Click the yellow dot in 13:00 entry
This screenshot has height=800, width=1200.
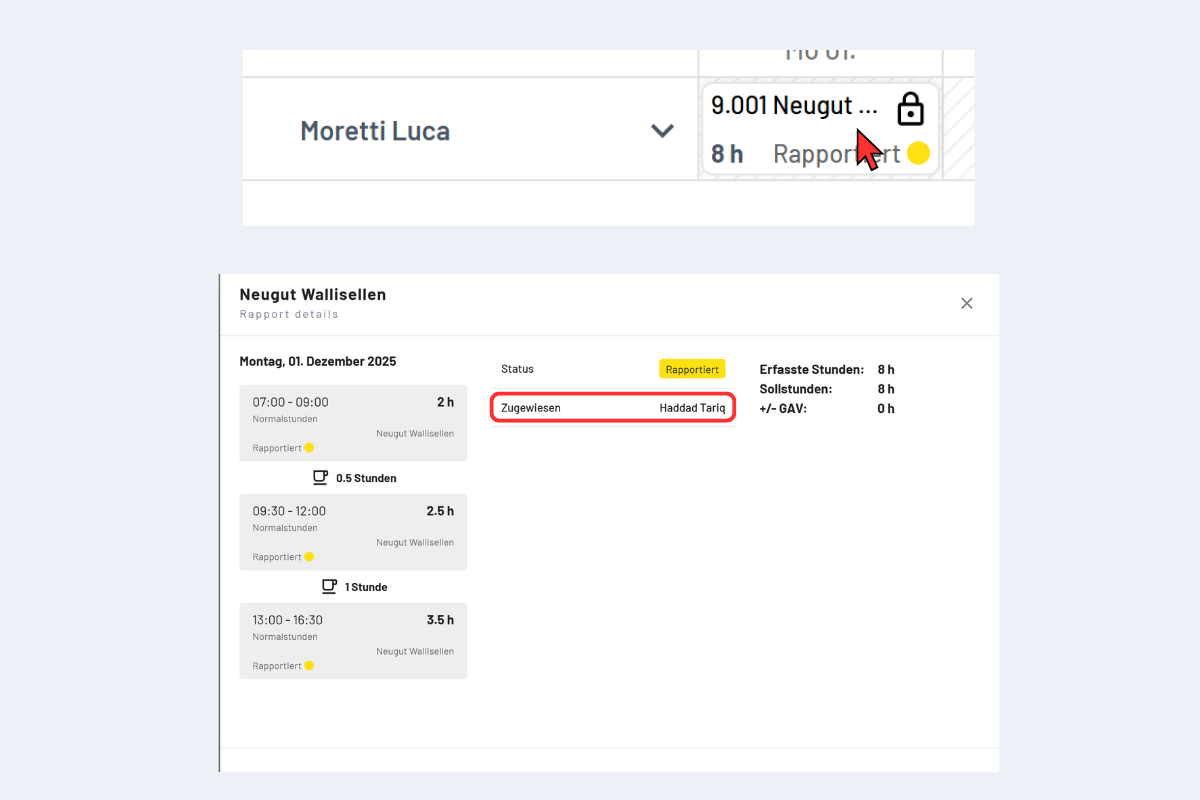(x=309, y=666)
